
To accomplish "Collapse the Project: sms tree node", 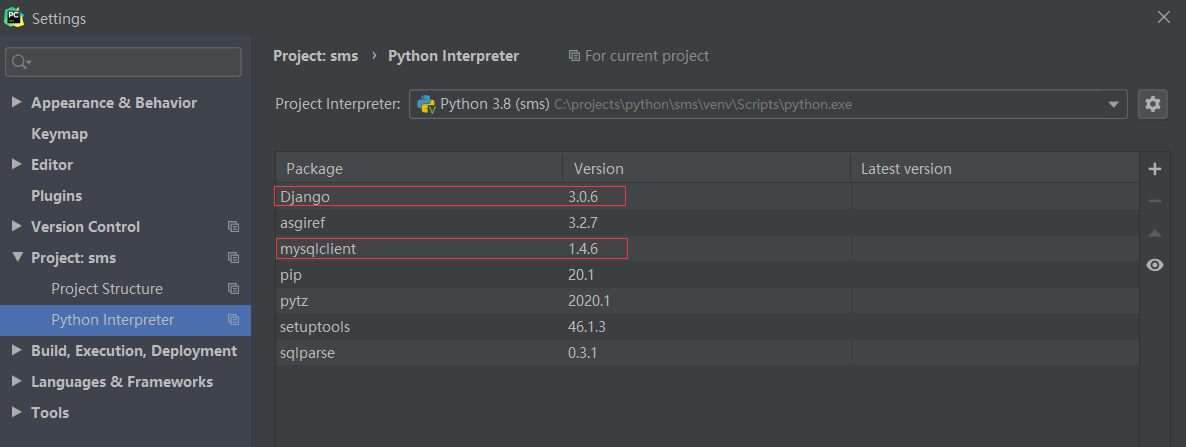I will [16, 258].
